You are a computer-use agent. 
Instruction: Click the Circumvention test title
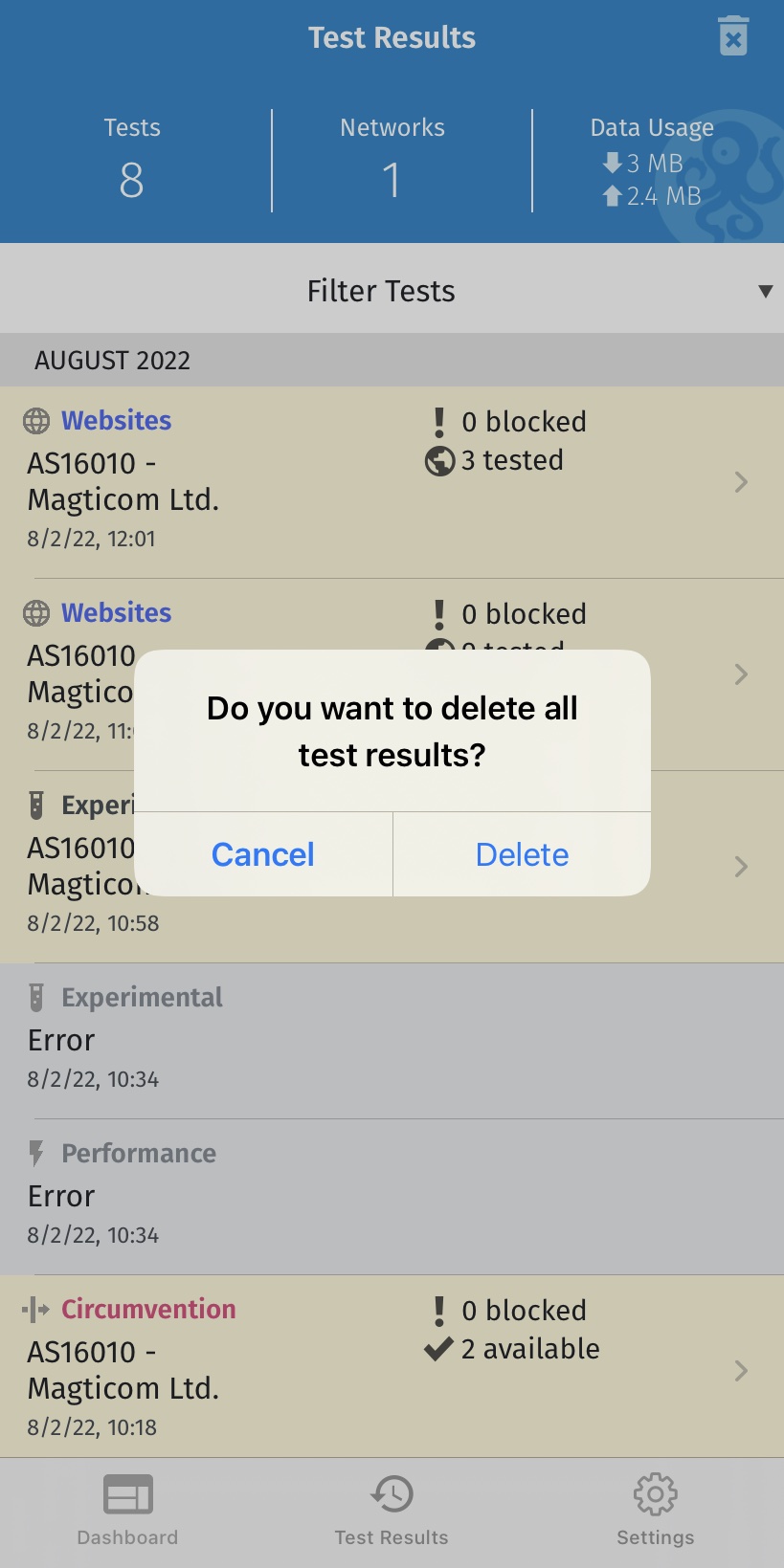[x=148, y=1310]
